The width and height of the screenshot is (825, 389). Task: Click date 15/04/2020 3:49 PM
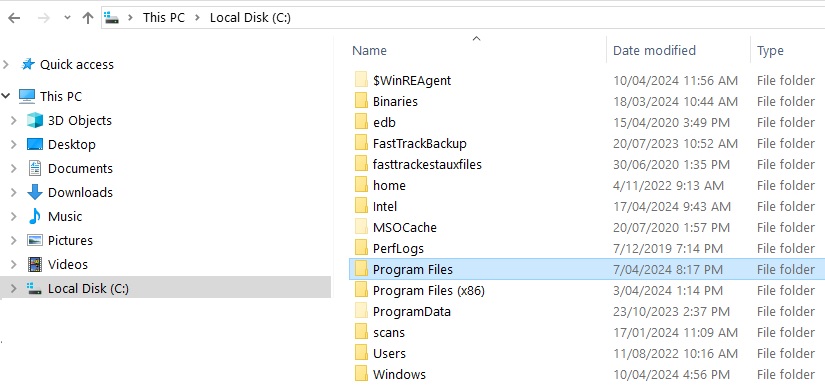click(671, 123)
